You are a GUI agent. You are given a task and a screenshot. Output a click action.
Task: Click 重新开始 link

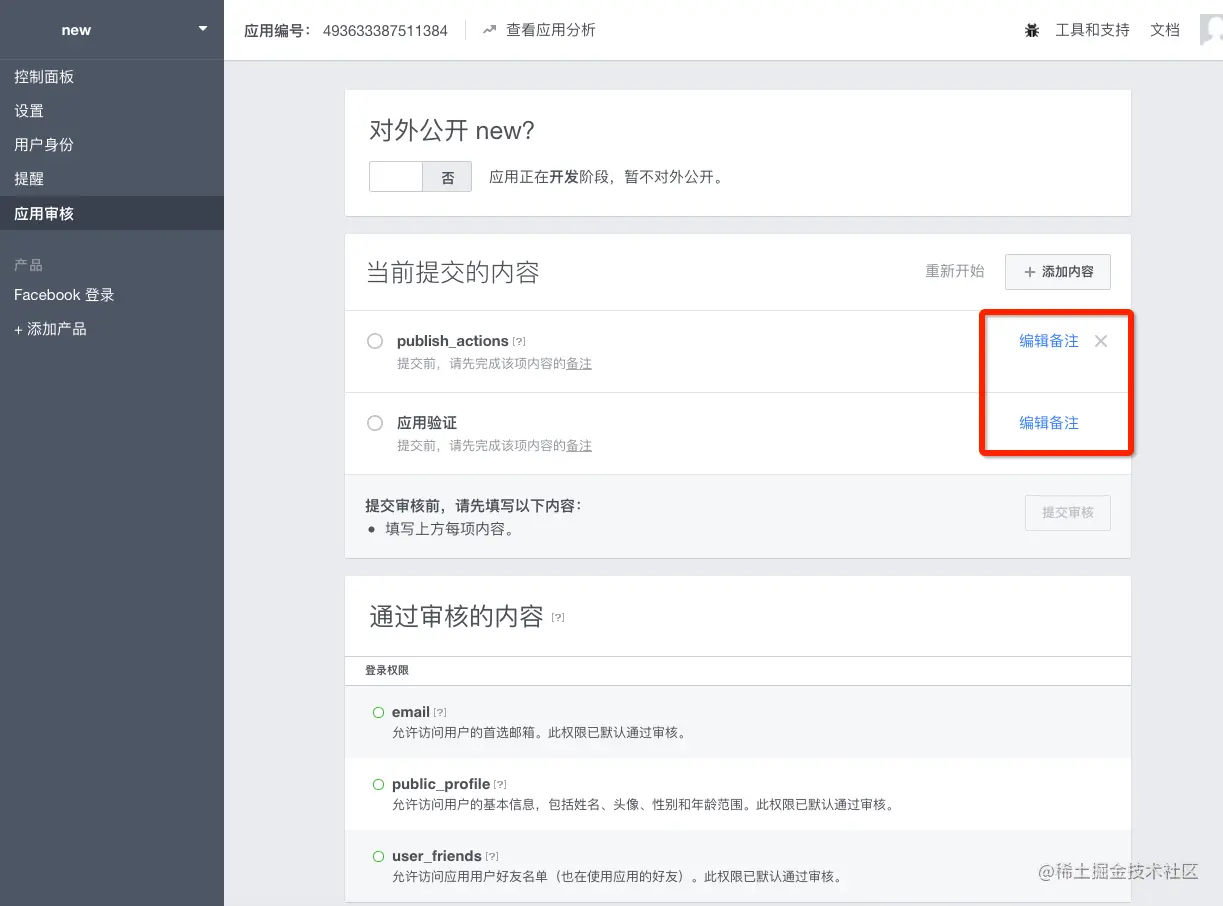pos(954,271)
